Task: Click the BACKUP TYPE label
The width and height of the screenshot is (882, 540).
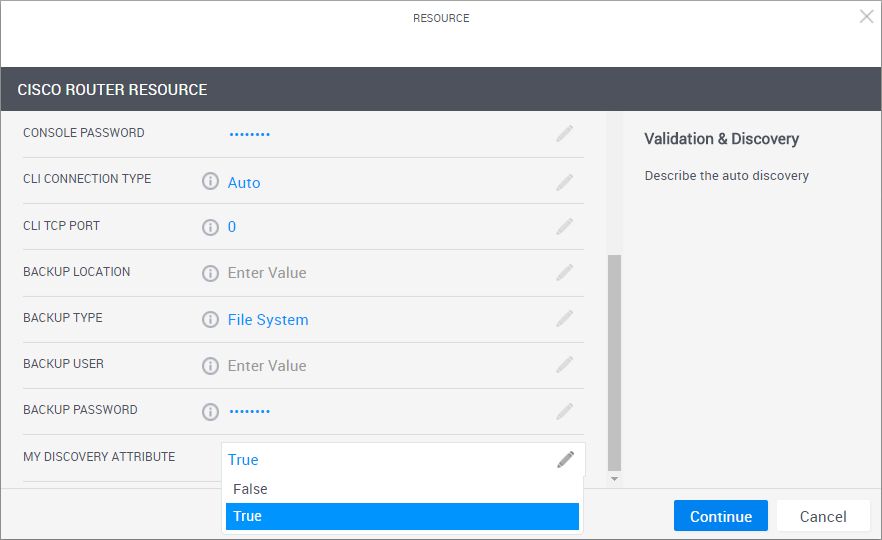Action: point(63,318)
